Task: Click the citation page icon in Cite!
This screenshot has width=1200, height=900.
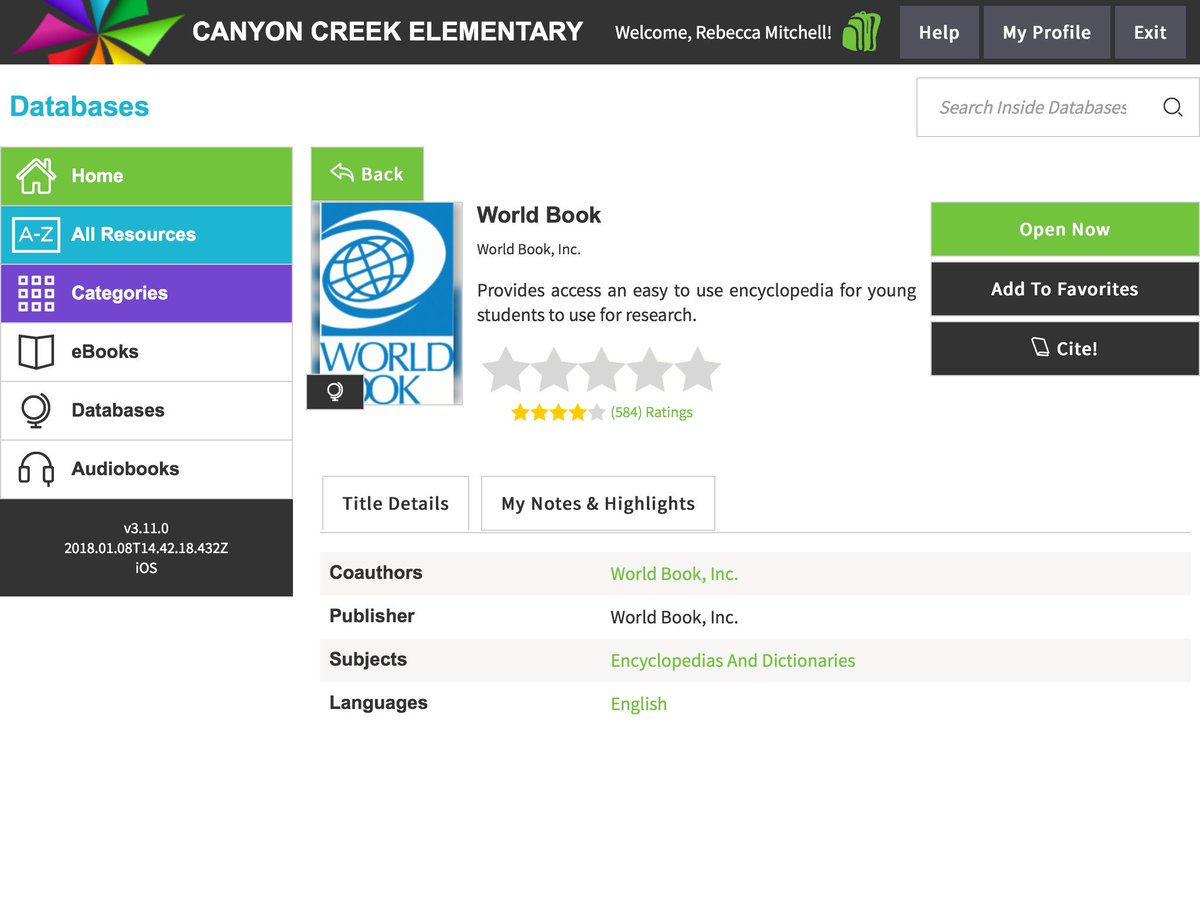Action: pos(1040,347)
